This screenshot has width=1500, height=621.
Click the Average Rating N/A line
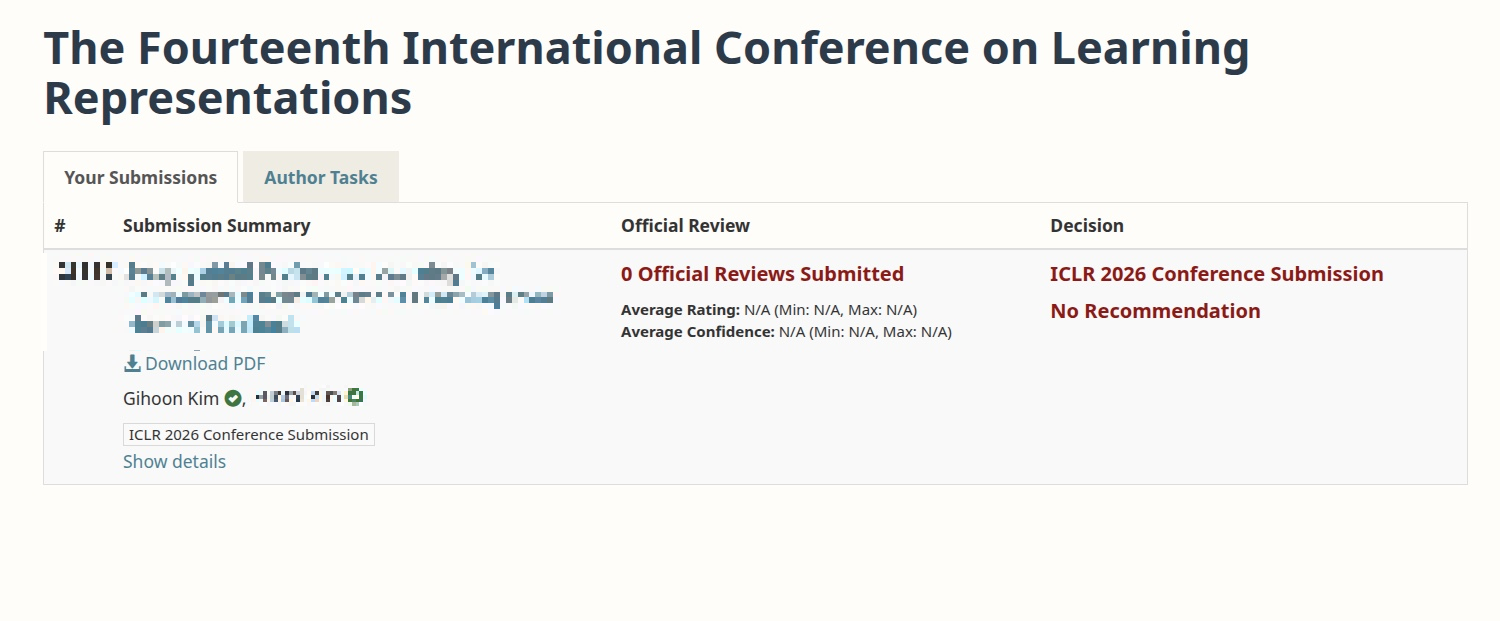(769, 310)
